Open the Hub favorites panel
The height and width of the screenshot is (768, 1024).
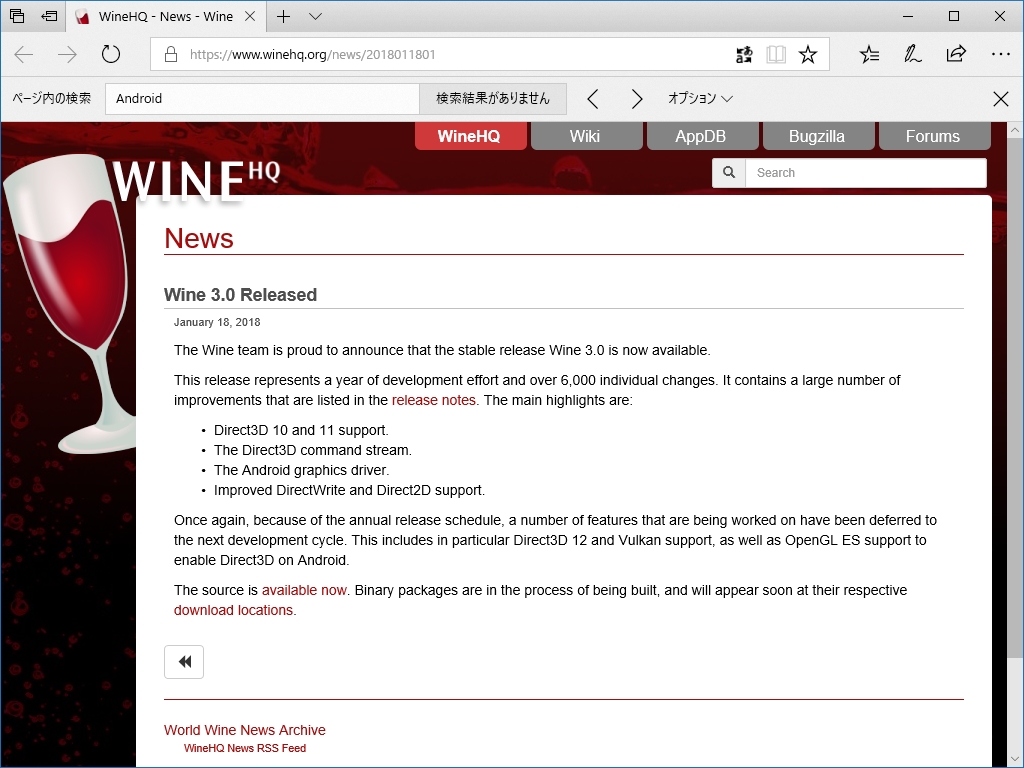[869, 55]
